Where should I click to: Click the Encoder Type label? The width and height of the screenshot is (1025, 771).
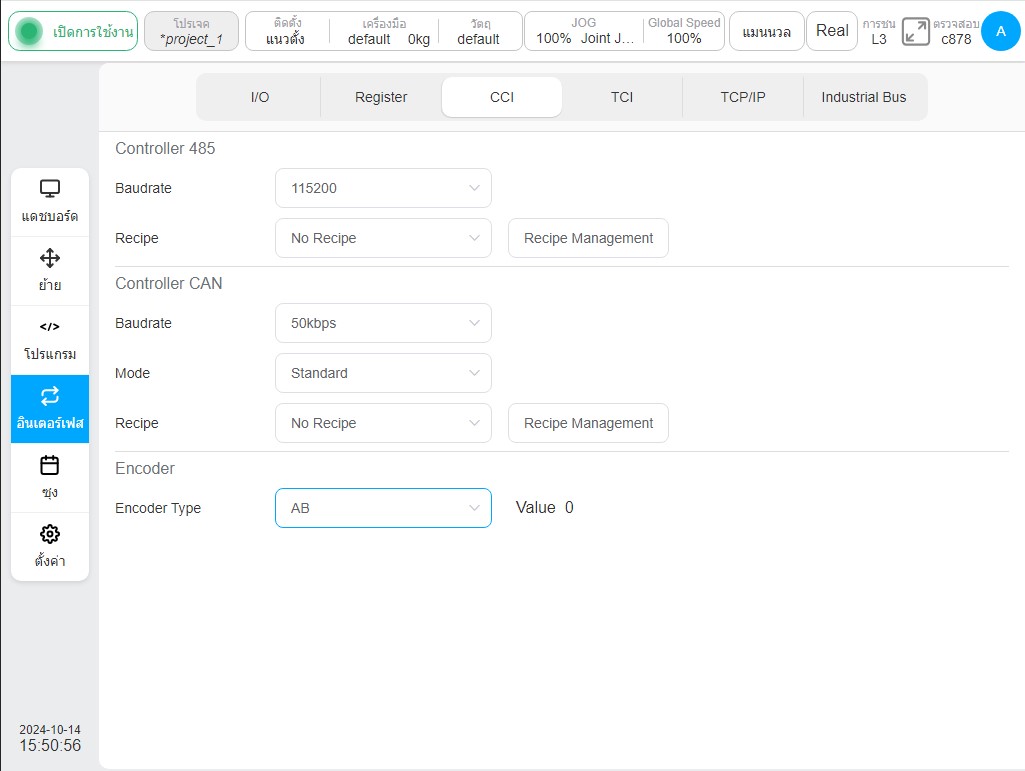pos(158,508)
